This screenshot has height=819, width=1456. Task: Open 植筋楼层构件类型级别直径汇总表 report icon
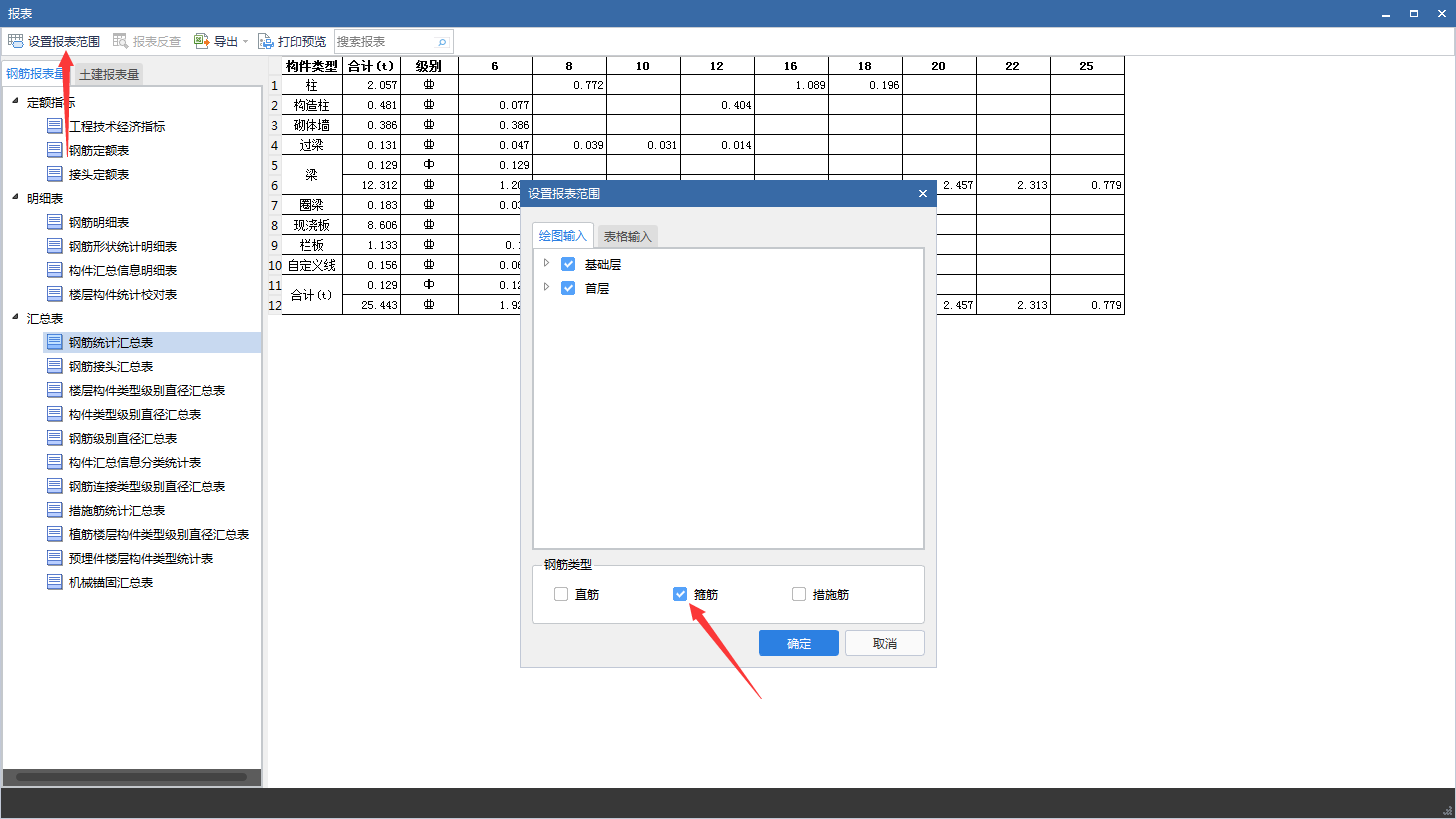pyautogui.click(x=55, y=535)
